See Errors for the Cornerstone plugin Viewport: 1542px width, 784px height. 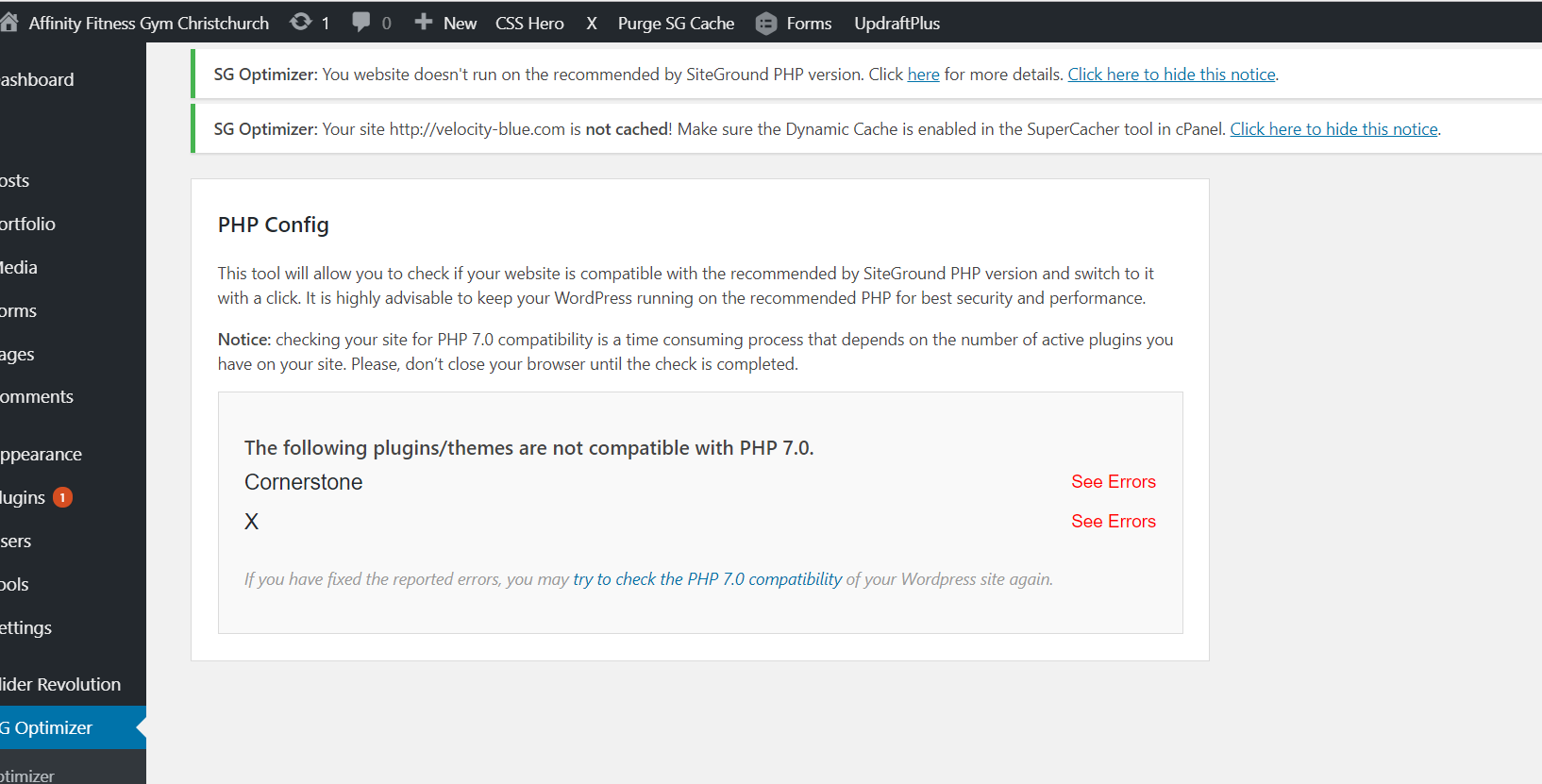pos(1113,482)
